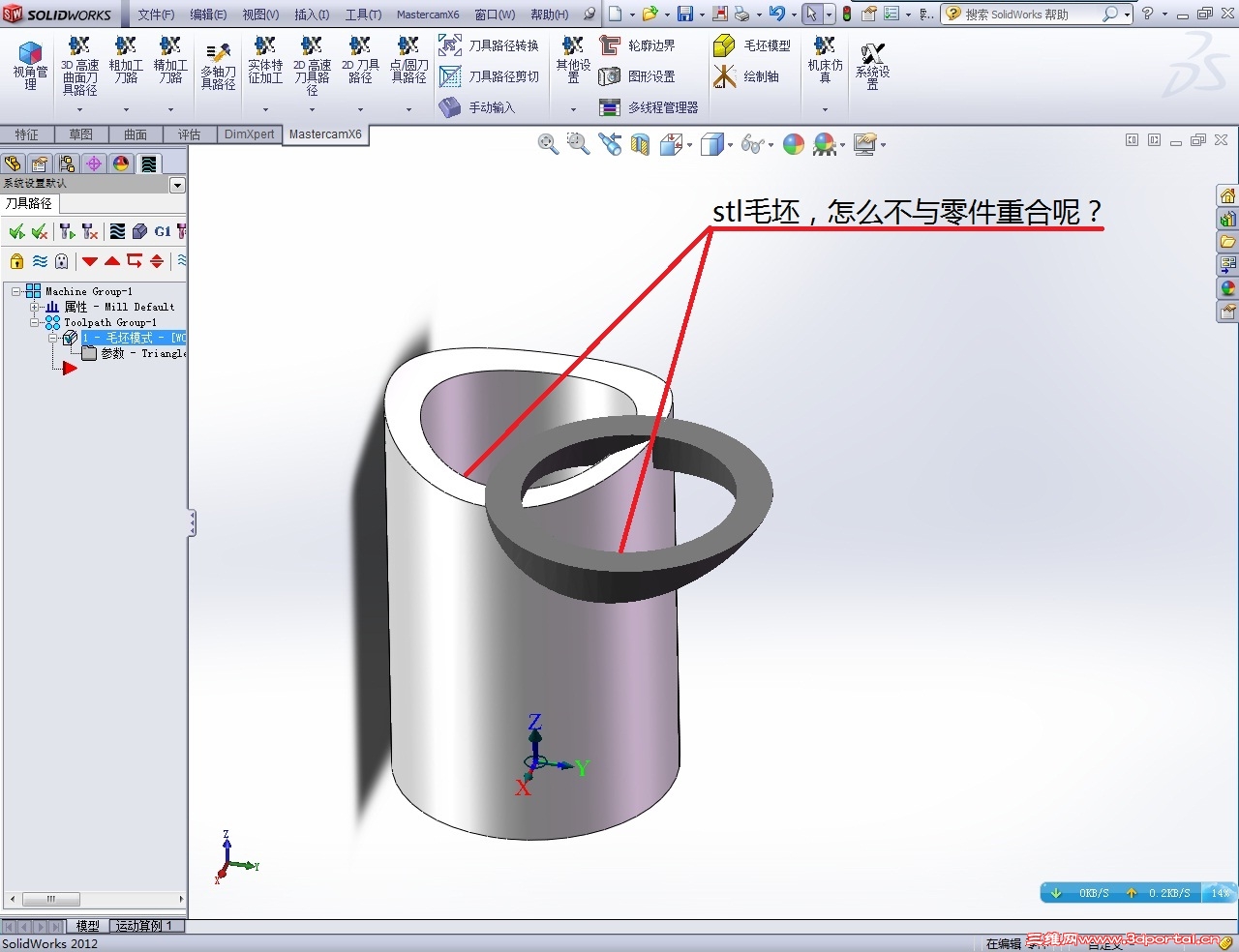Switch to the DimXpert command tab
The width and height of the screenshot is (1239, 952).
tap(250, 134)
